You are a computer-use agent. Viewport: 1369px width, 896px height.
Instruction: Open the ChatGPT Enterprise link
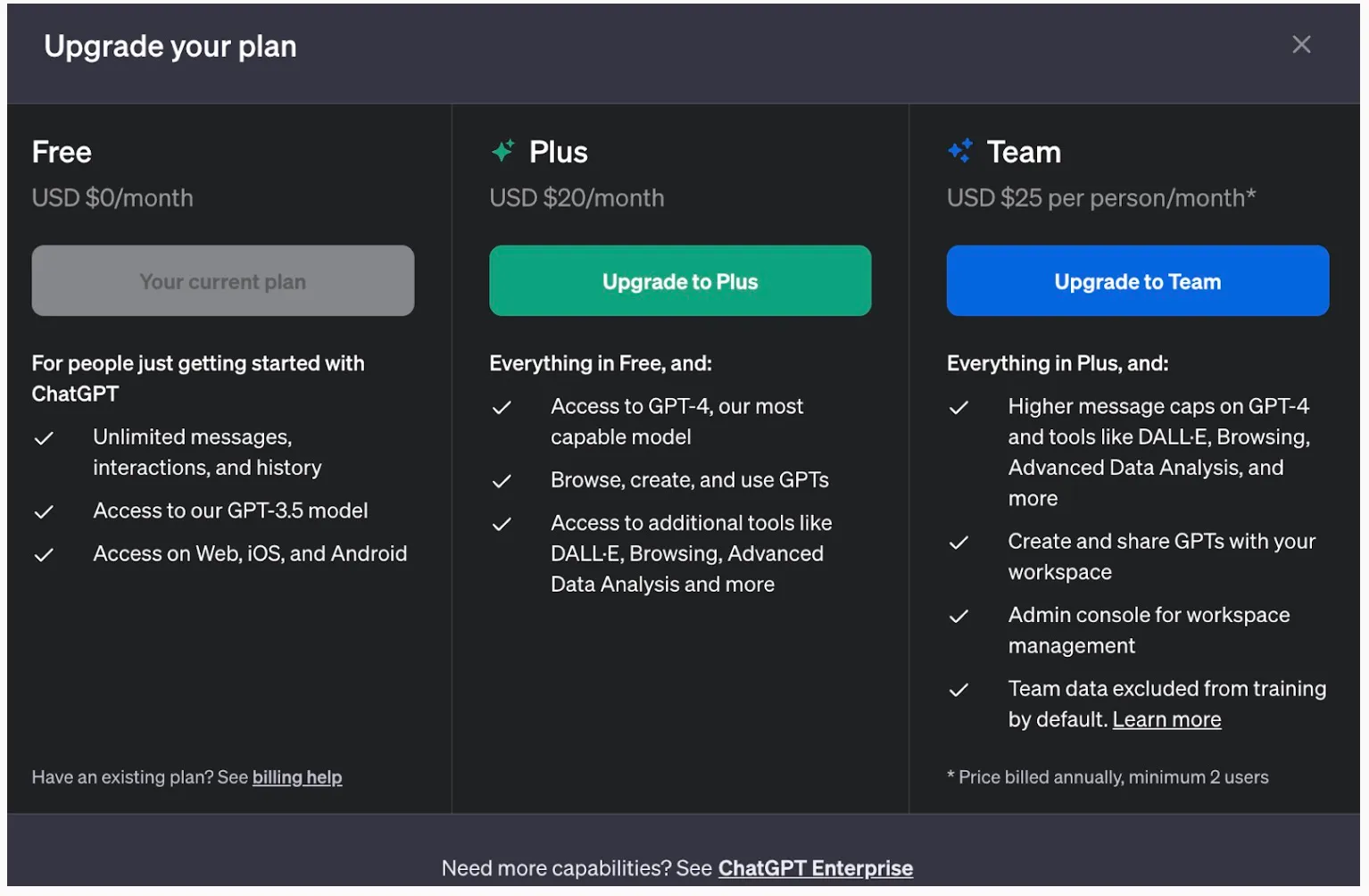[x=816, y=868]
